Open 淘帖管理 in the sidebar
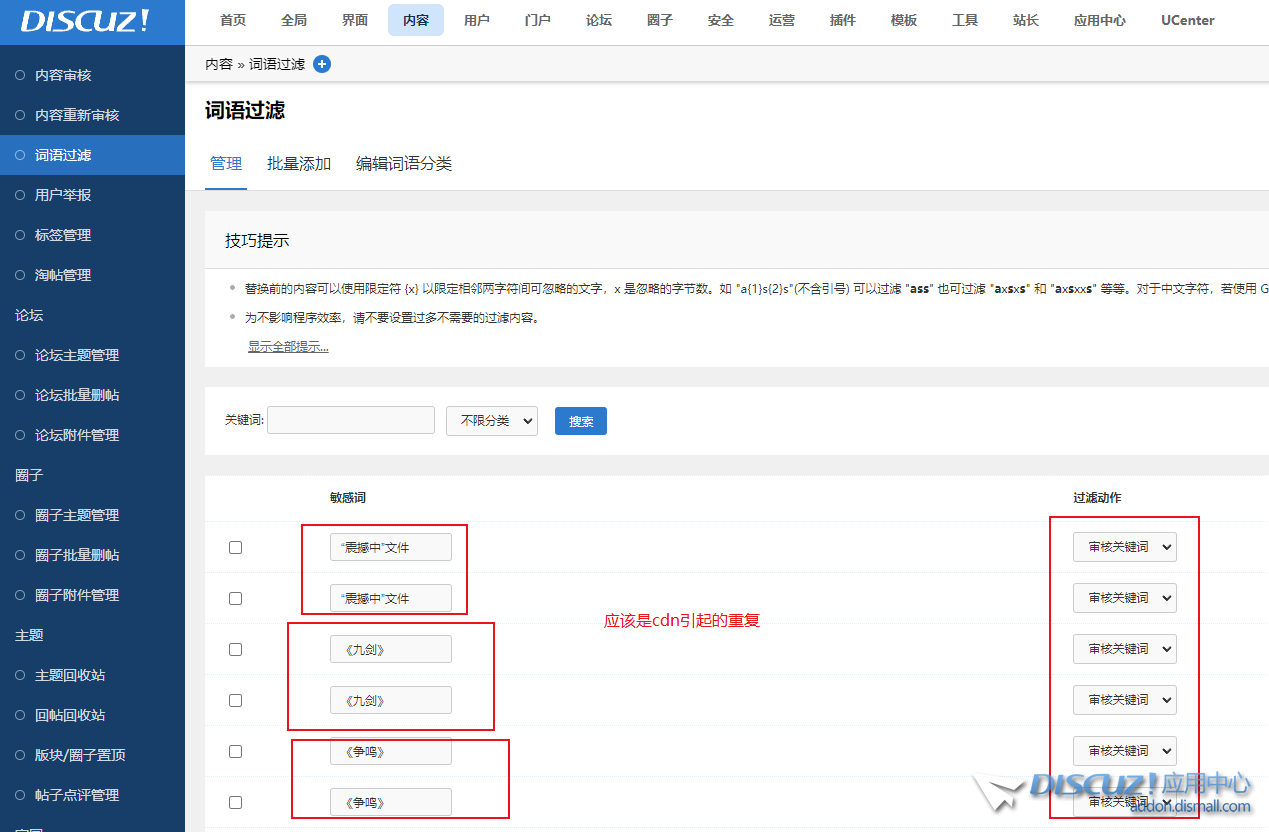Viewport: 1269px width, 832px height. (63, 275)
